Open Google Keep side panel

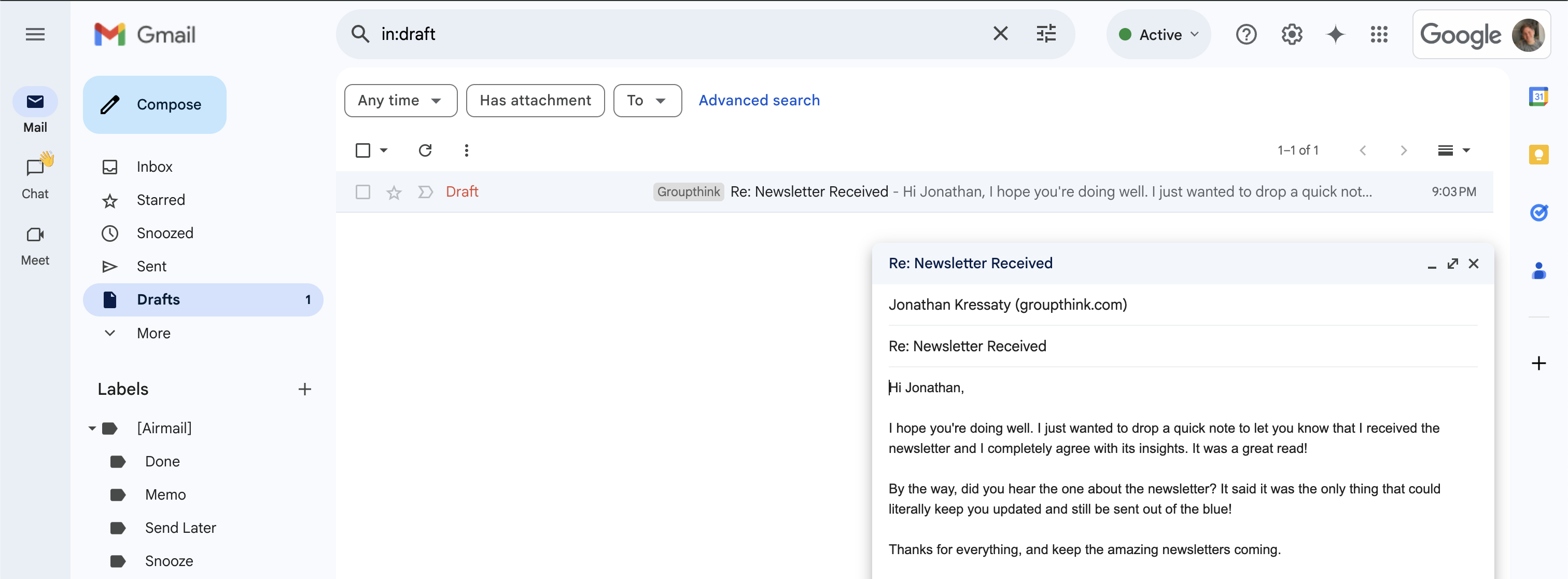coord(1538,155)
